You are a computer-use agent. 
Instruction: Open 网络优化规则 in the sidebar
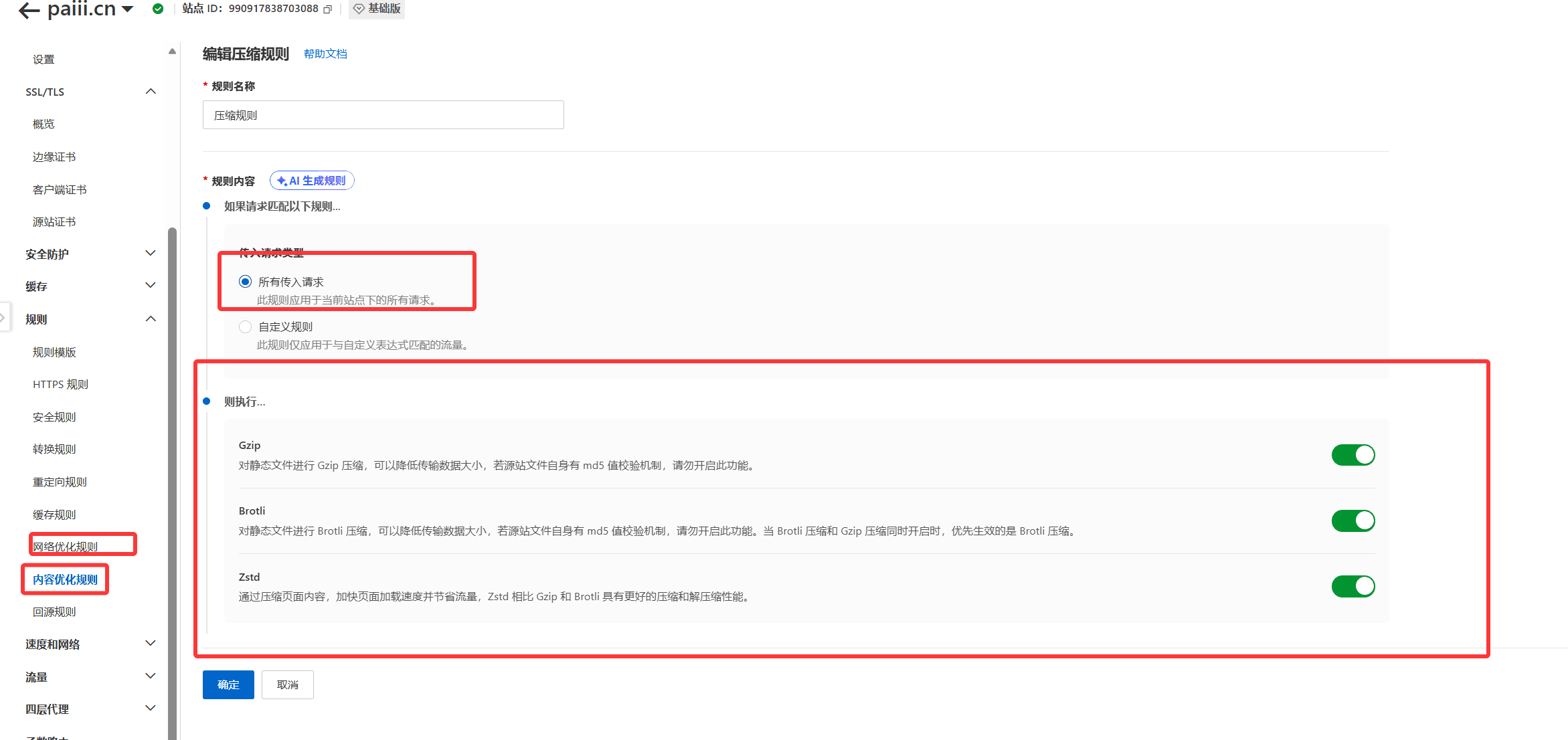pyautogui.click(x=66, y=547)
